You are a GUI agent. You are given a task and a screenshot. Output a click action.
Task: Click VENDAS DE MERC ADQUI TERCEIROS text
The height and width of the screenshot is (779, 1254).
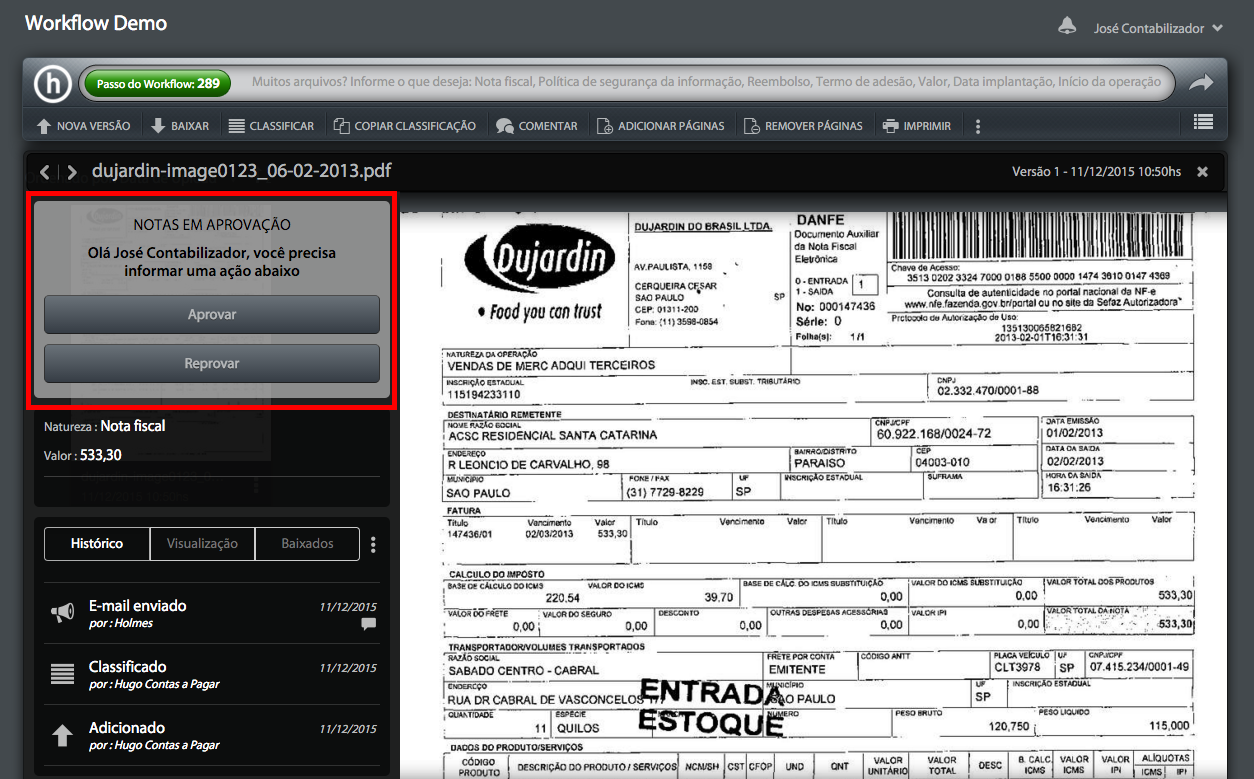pos(551,365)
